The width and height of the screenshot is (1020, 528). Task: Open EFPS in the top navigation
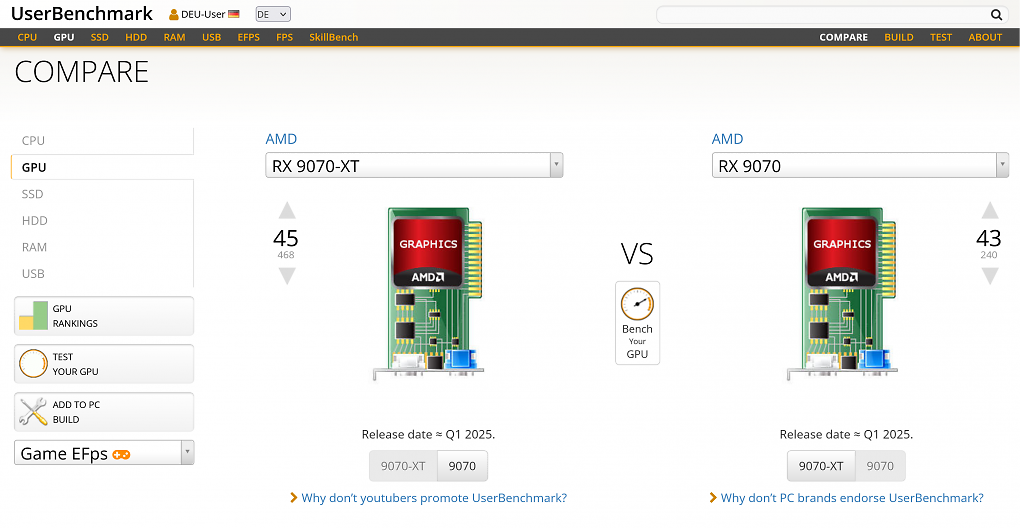(x=248, y=38)
